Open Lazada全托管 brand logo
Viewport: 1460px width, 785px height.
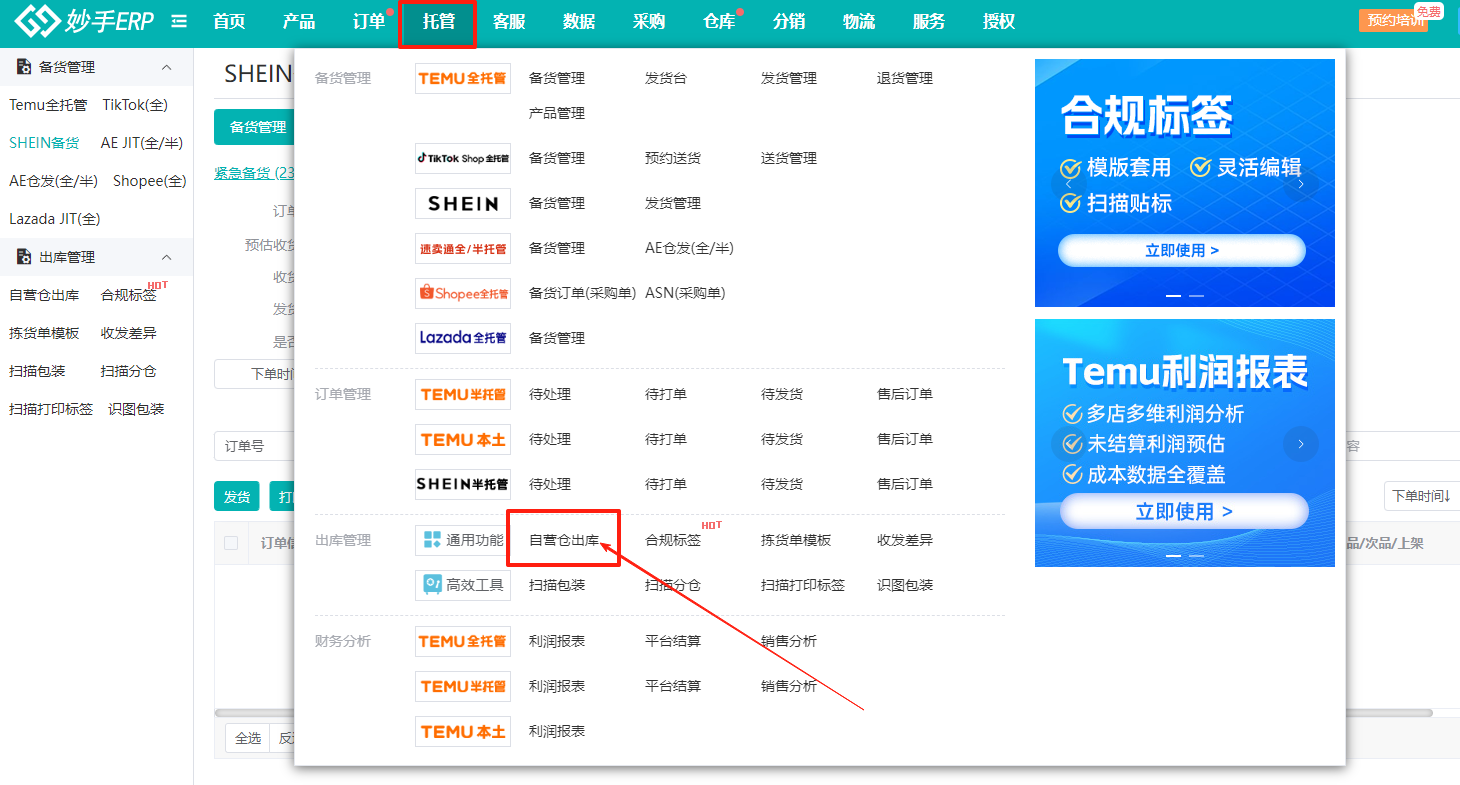463,338
